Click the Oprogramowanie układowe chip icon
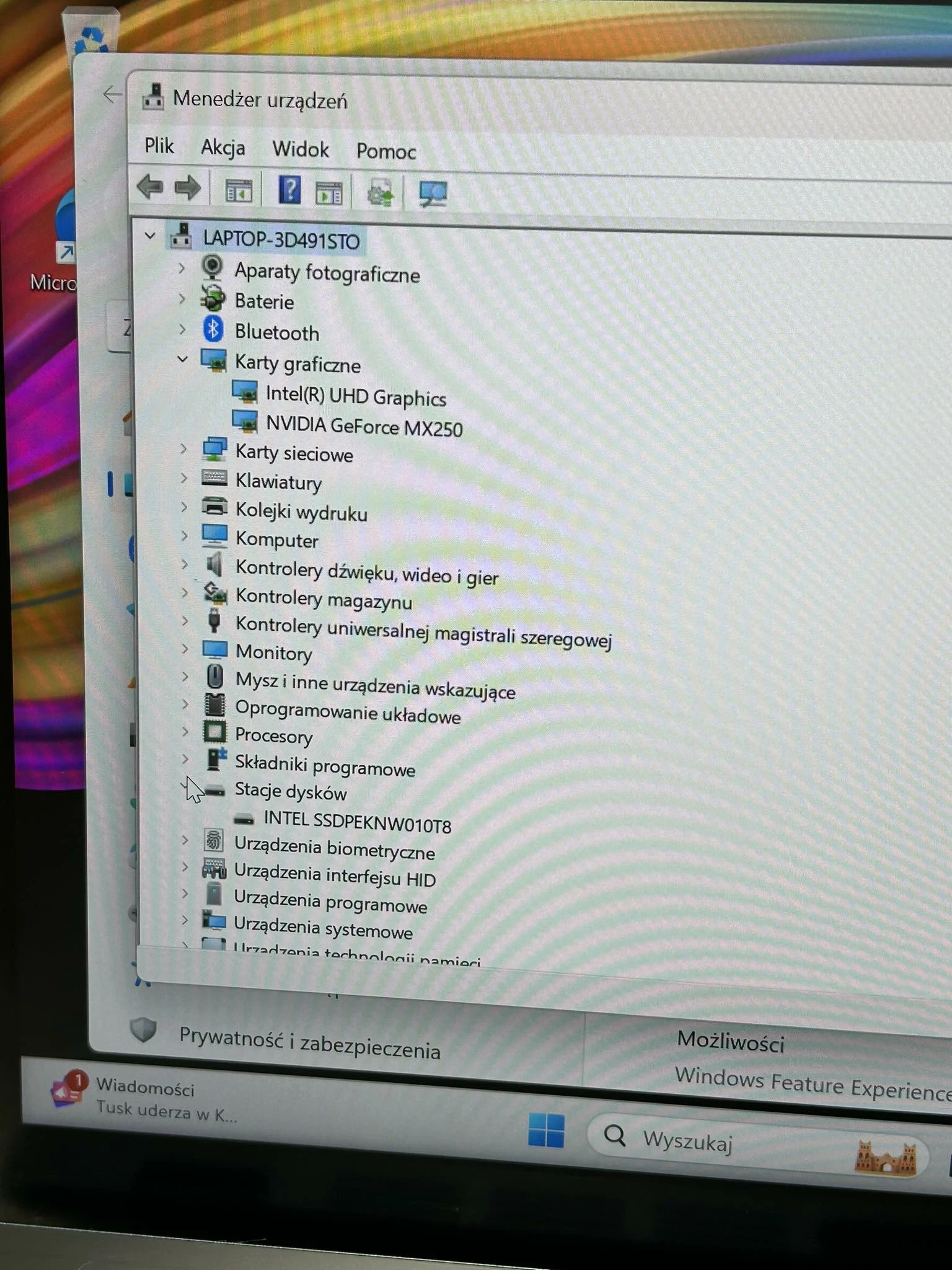Viewport: 952px width, 1270px height. [x=214, y=704]
